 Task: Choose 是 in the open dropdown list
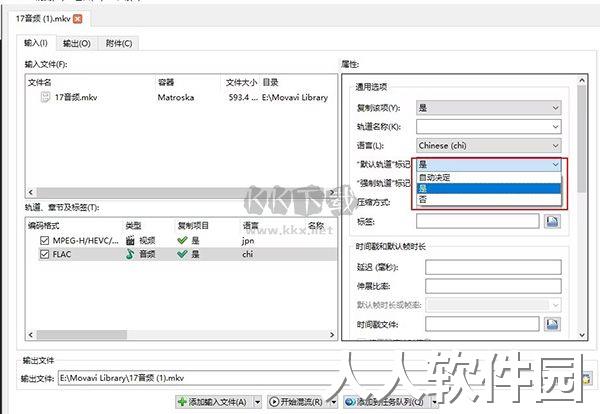(489, 188)
